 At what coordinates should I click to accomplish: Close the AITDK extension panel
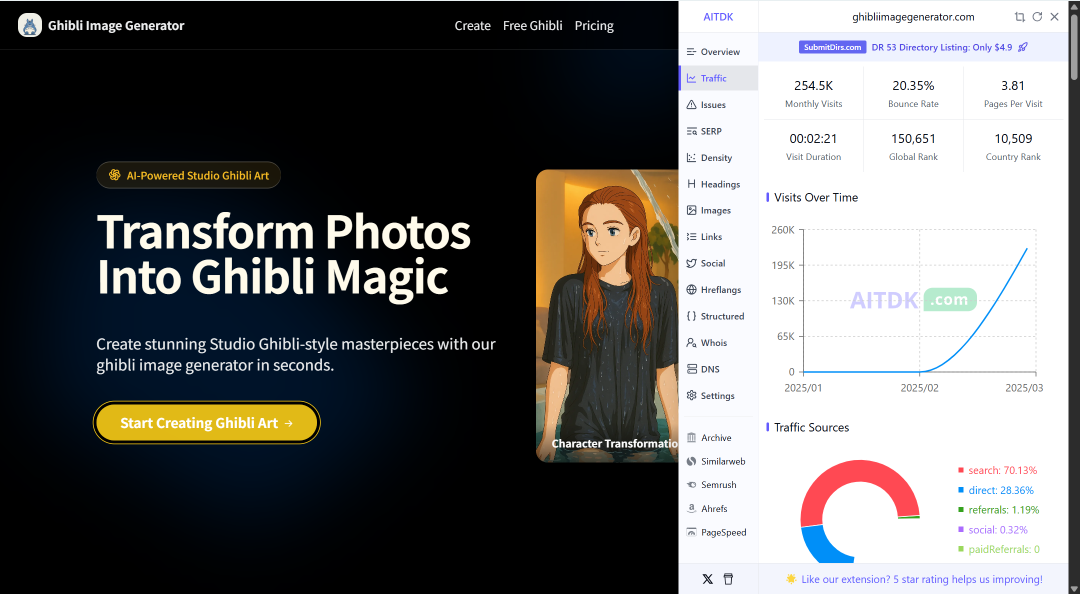[1055, 17]
